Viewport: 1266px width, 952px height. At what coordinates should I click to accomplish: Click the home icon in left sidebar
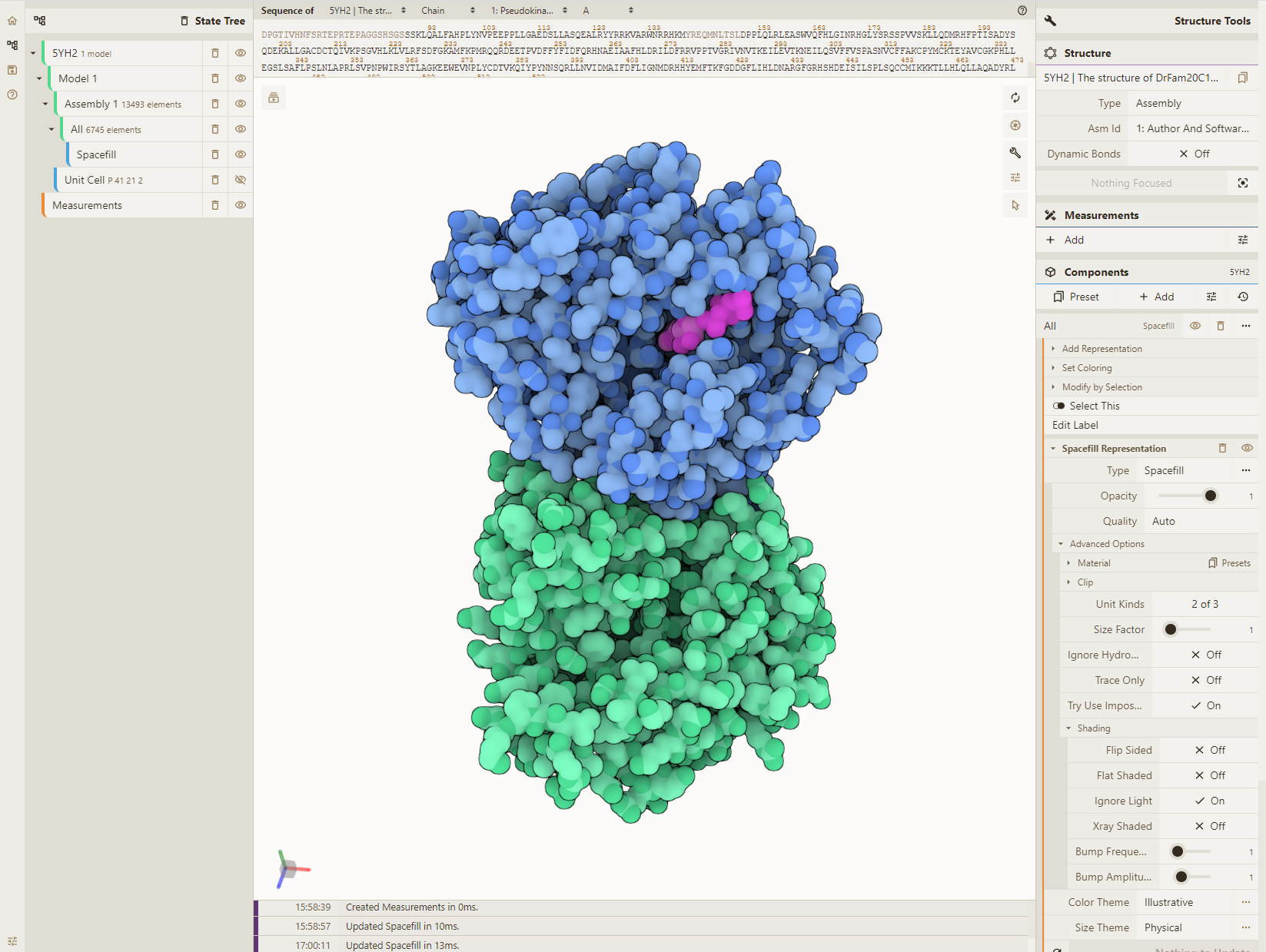click(12, 21)
